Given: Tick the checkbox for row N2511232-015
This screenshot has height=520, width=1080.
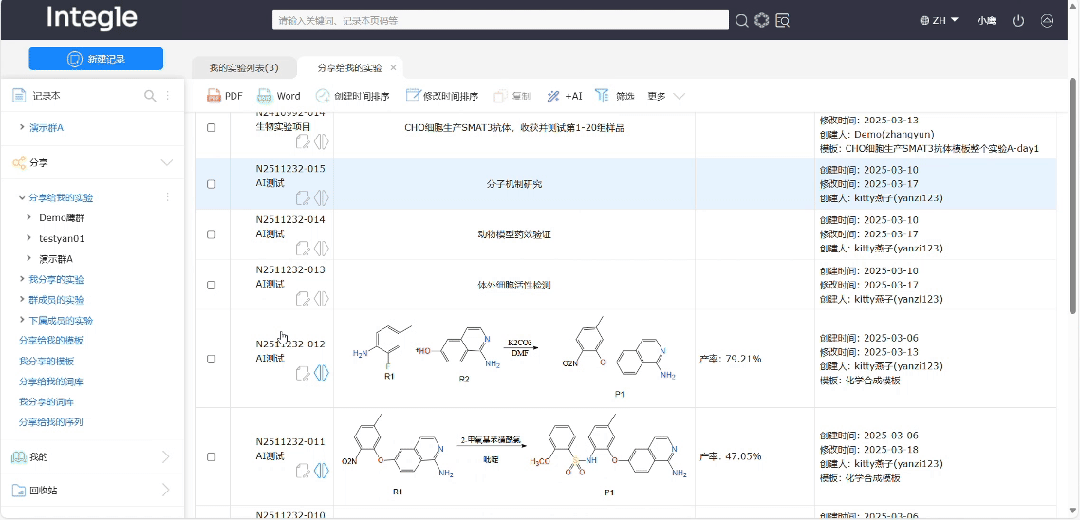Looking at the screenshot, I should point(211,184).
